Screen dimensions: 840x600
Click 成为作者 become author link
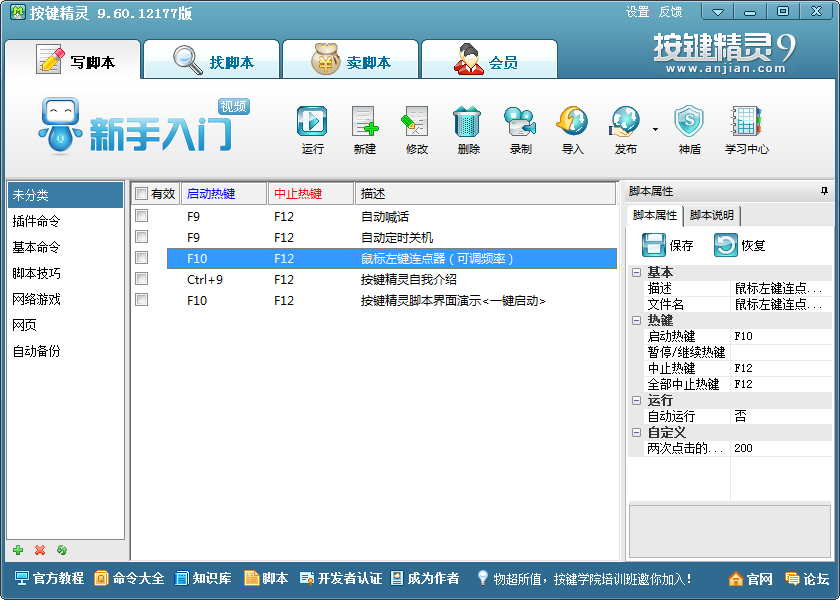pyautogui.click(x=425, y=579)
